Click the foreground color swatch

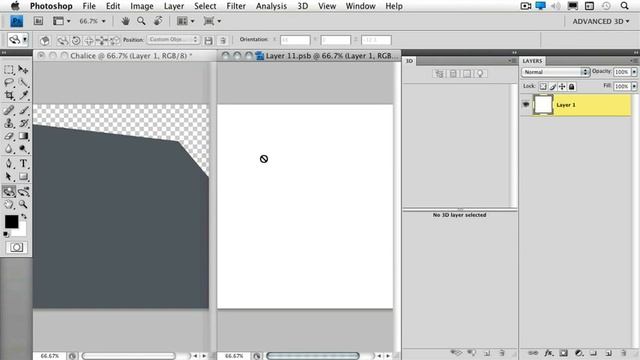click(x=11, y=222)
